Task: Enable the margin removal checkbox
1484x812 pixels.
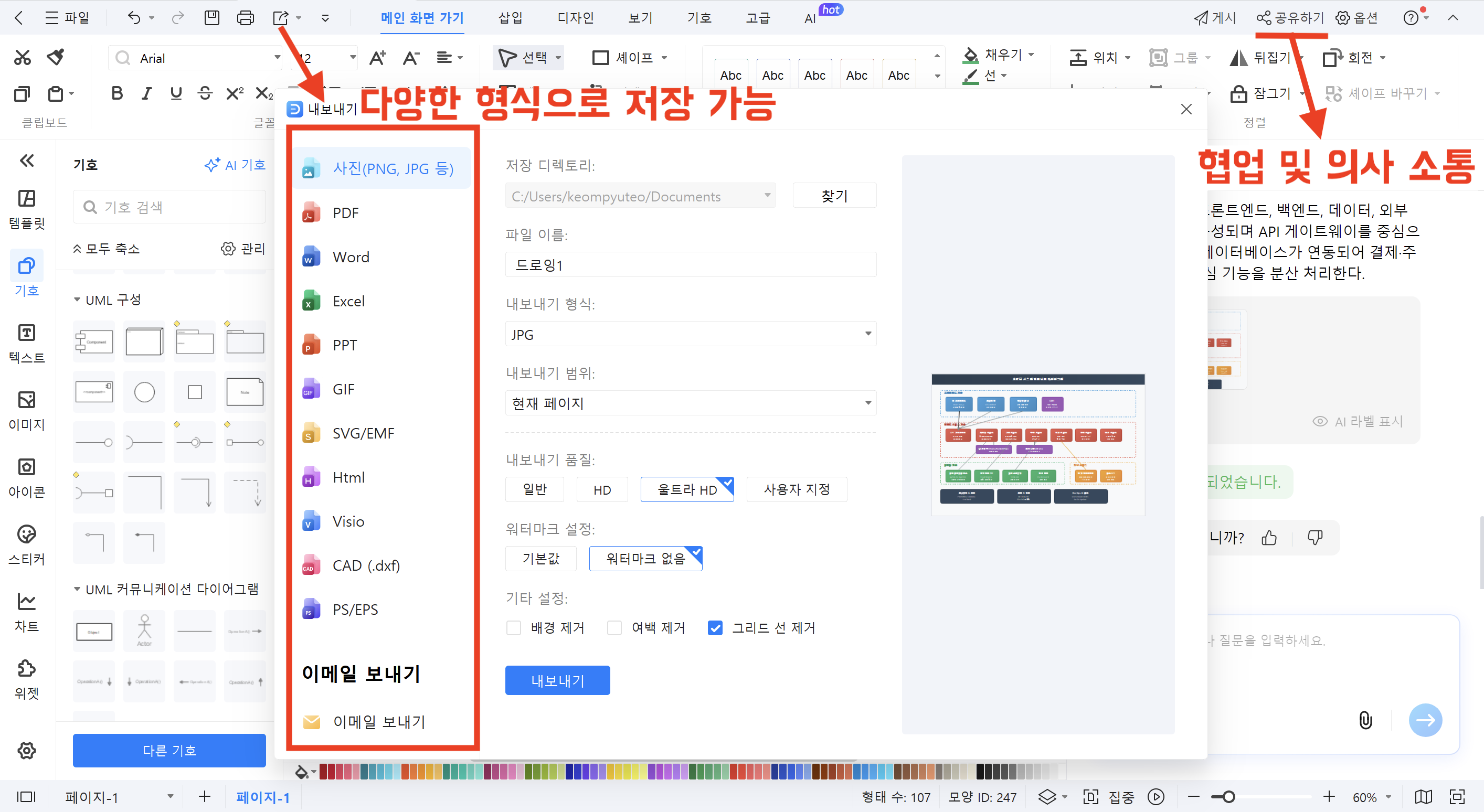Action: (614, 628)
